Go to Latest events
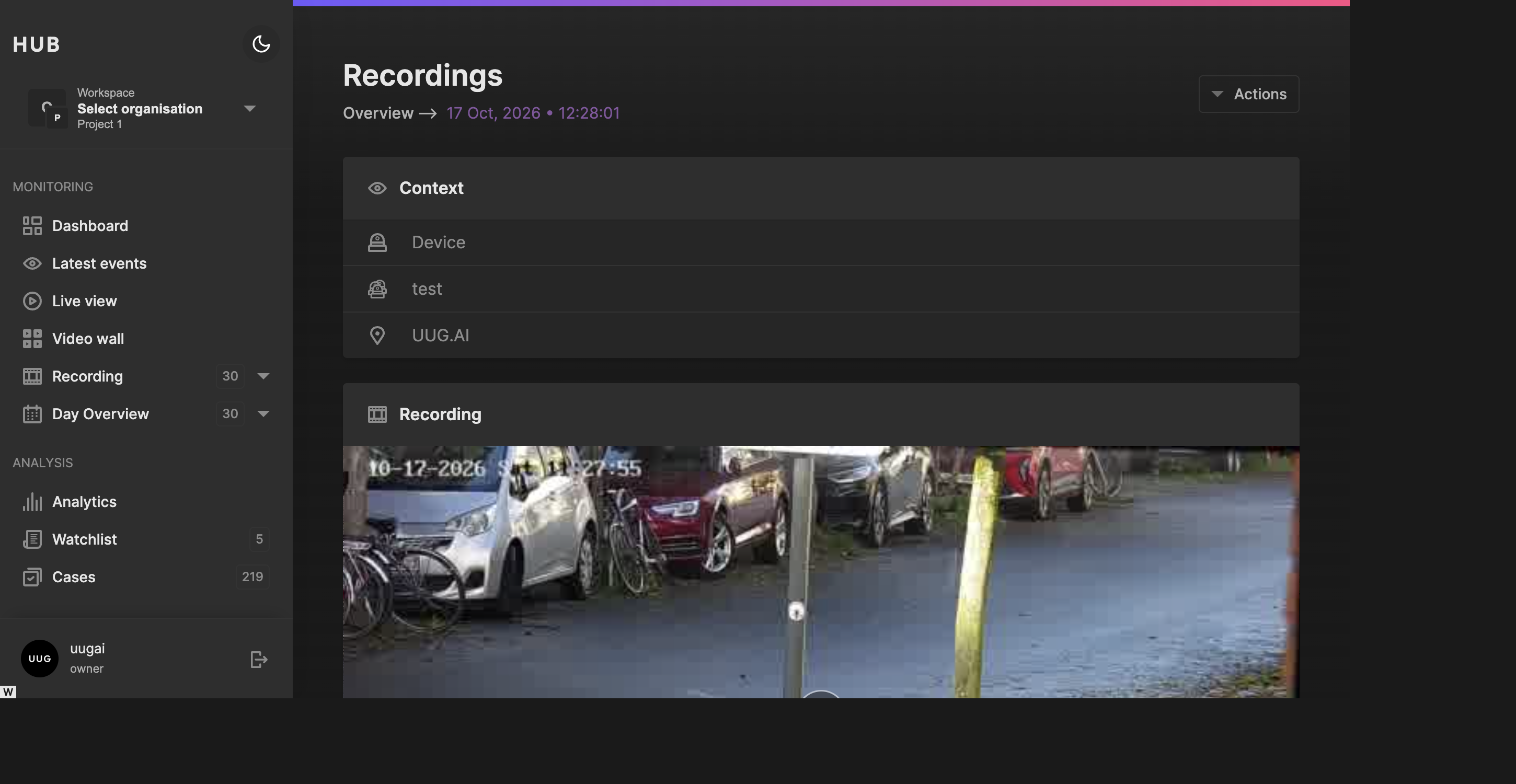 click(x=99, y=264)
